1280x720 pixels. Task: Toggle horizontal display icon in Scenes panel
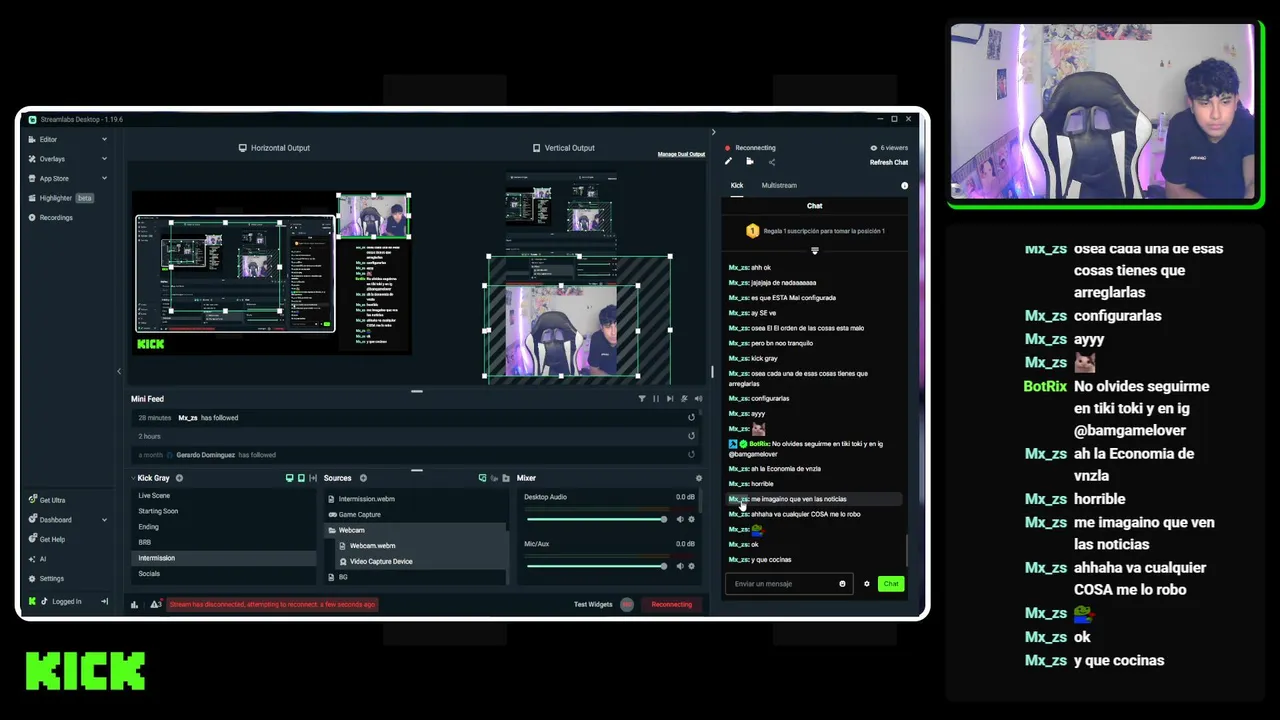pos(290,478)
